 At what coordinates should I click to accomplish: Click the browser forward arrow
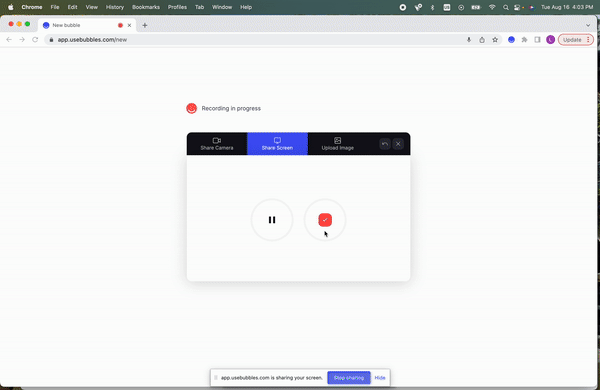click(x=22, y=39)
